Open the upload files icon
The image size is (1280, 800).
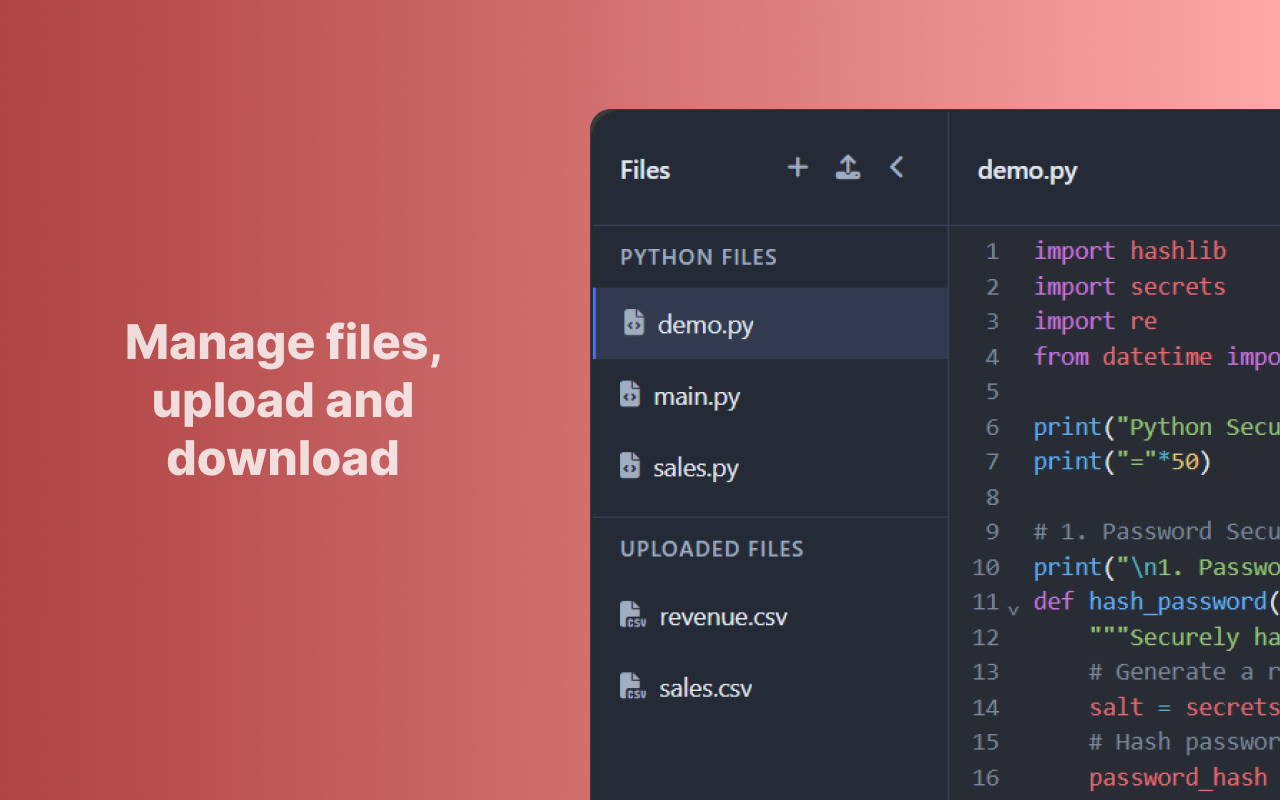point(847,167)
